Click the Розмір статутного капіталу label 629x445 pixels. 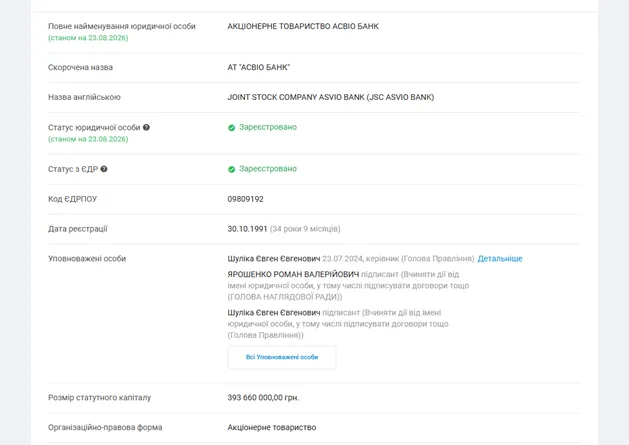tap(99, 398)
